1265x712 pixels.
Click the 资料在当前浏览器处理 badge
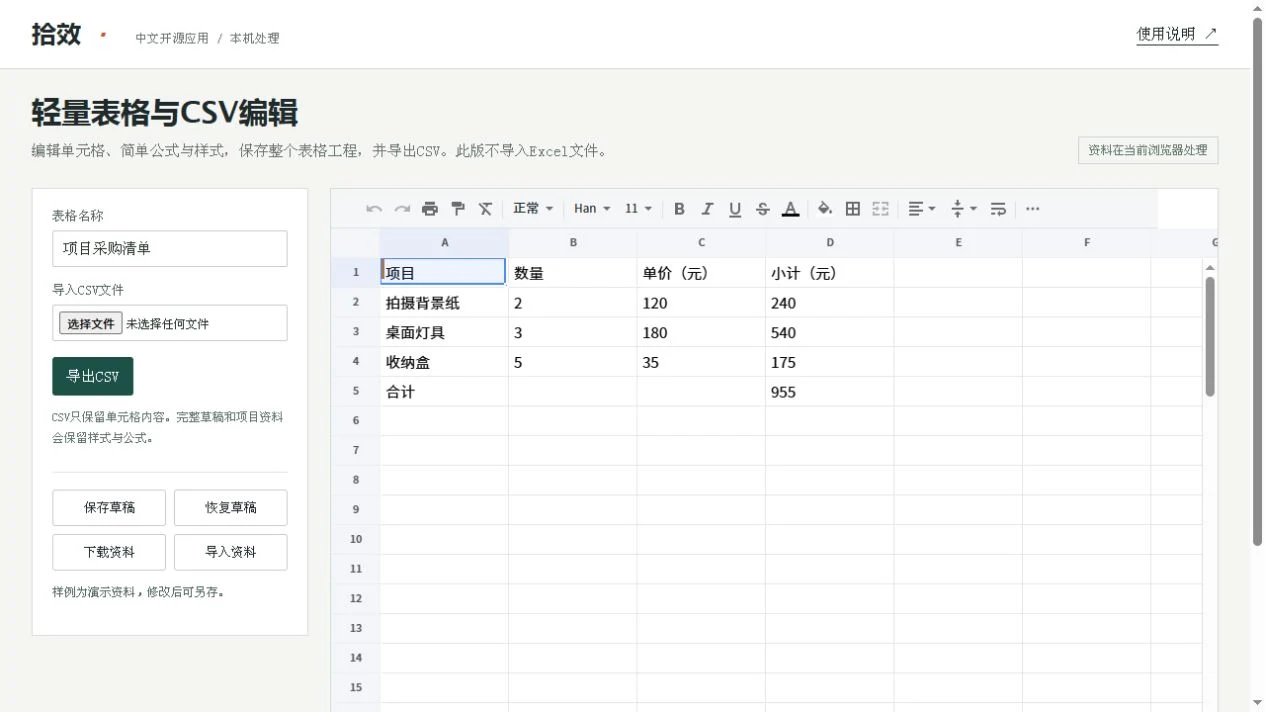coord(1148,151)
